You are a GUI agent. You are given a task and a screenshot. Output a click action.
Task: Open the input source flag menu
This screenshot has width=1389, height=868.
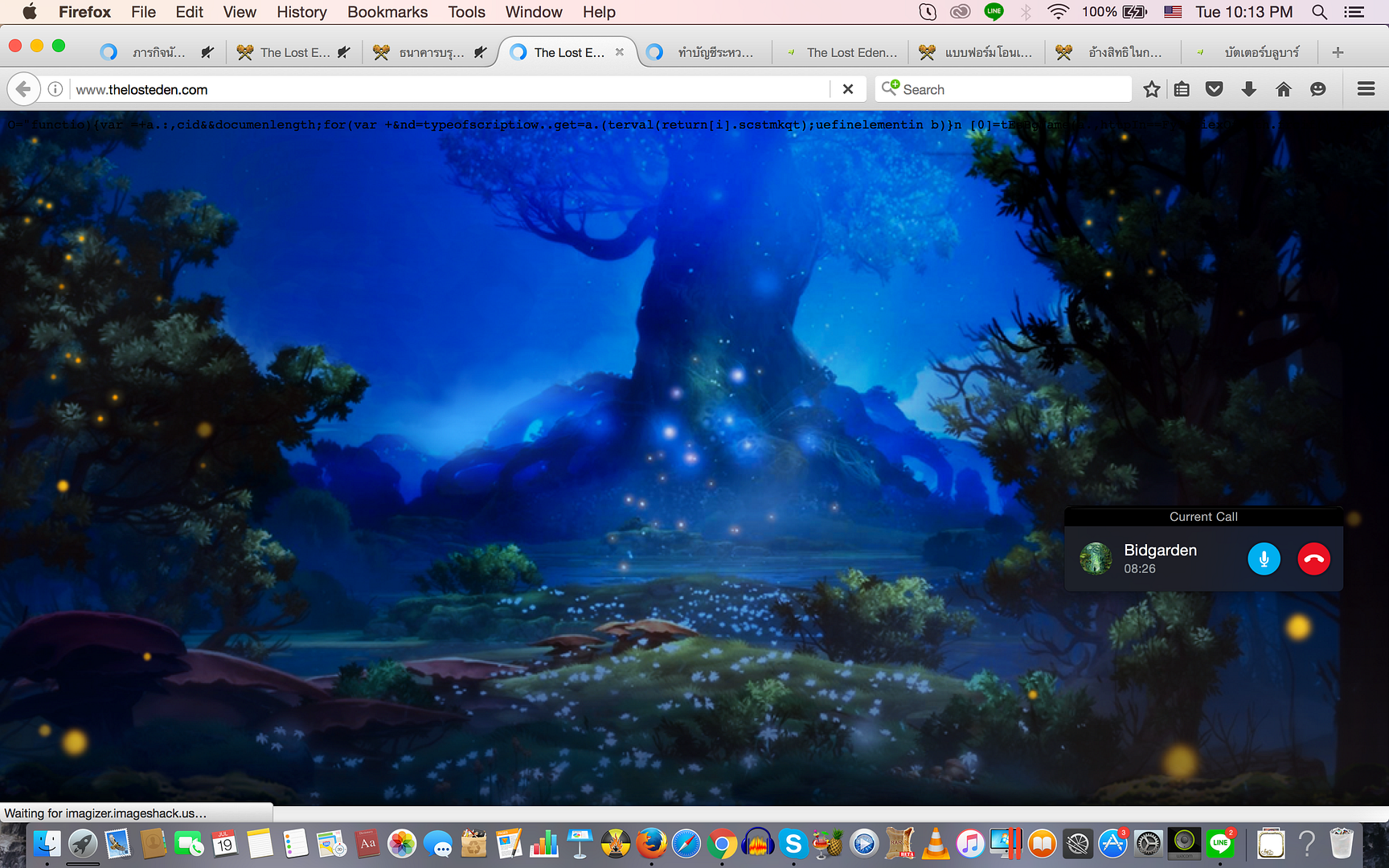click(1173, 11)
